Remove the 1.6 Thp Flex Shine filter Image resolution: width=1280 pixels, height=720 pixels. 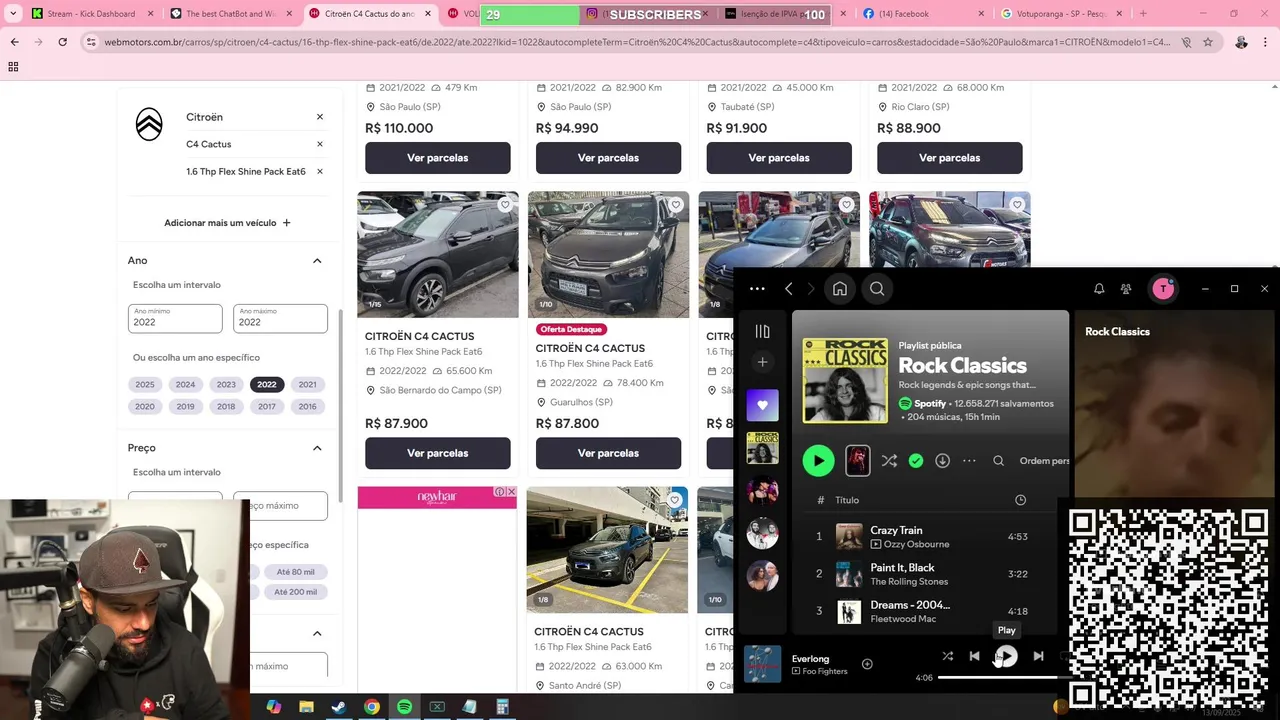tap(320, 171)
